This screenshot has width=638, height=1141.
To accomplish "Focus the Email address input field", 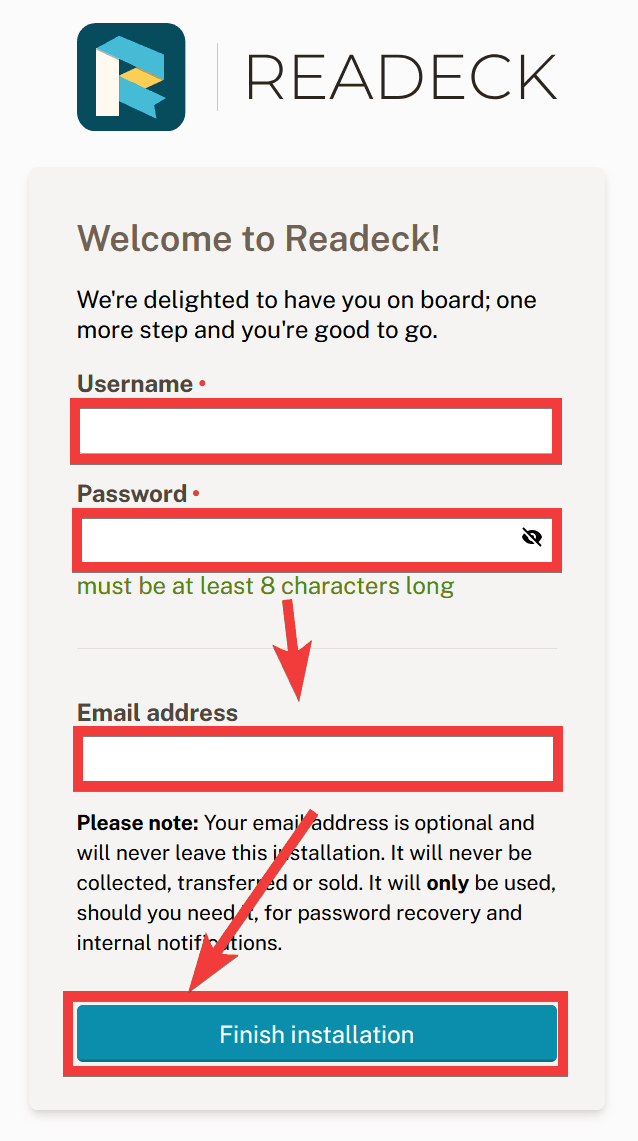I will [x=316, y=759].
